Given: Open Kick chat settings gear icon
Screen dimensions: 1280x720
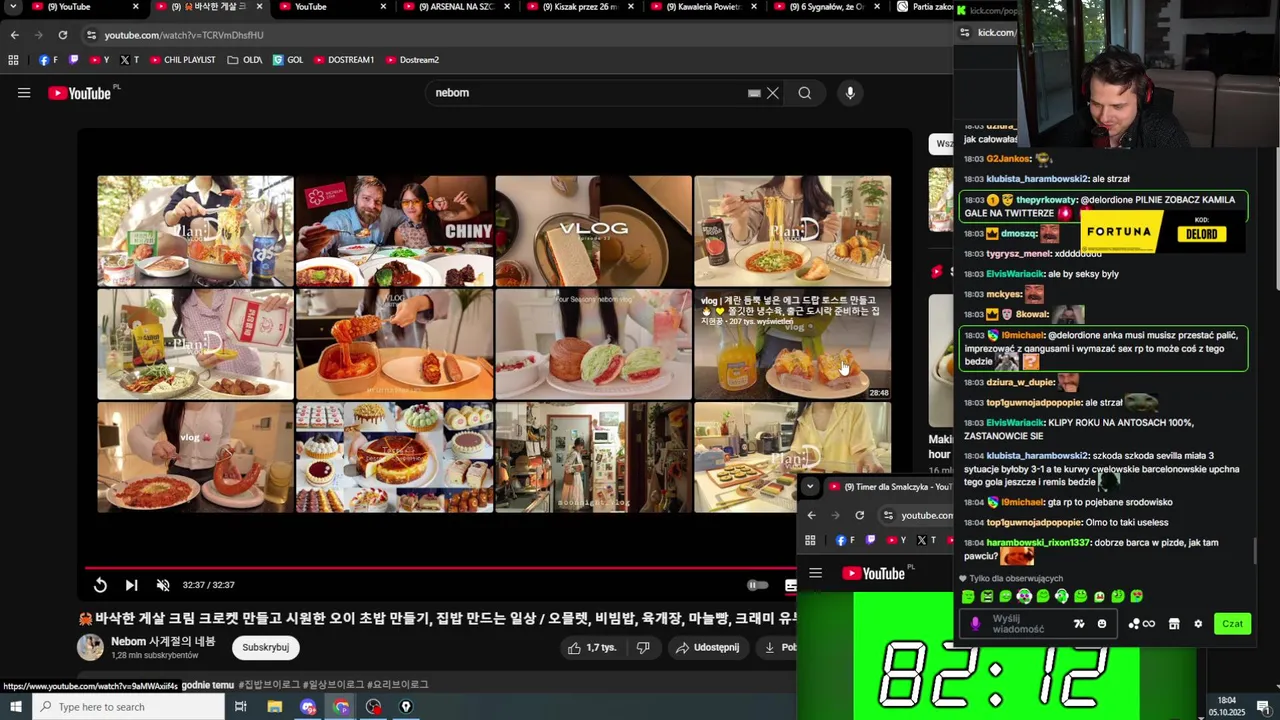Looking at the screenshot, I should 1198,624.
